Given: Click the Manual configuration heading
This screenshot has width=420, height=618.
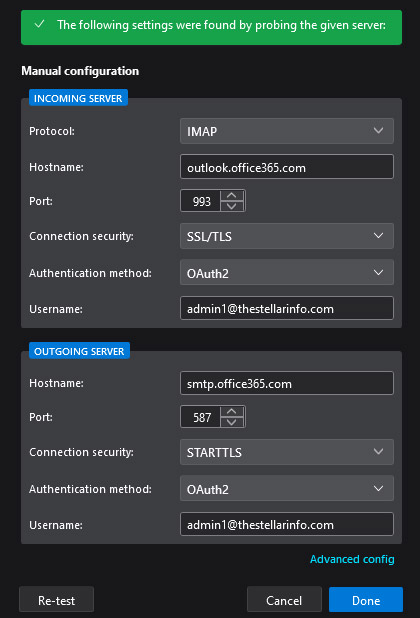Looking at the screenshot, I should (80, 71).
